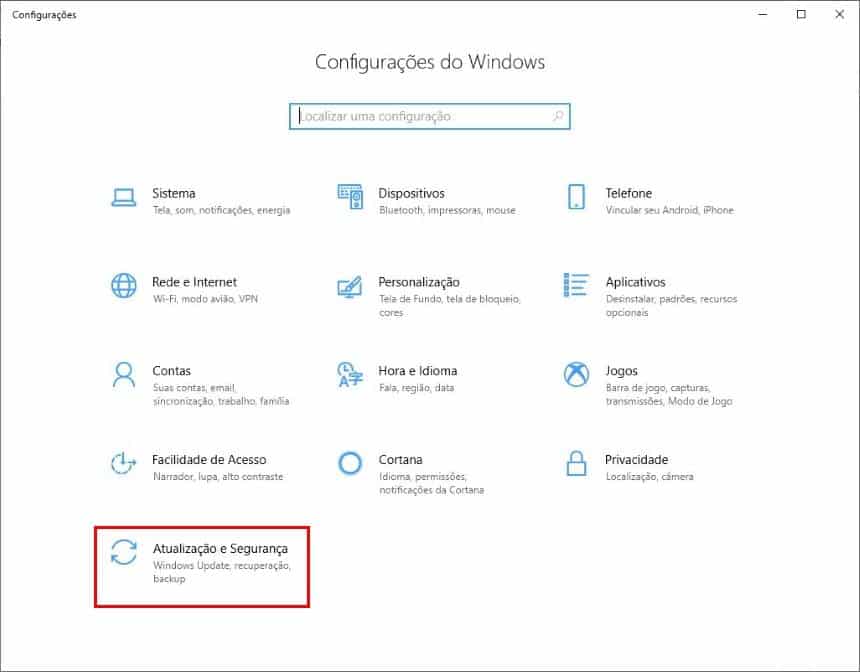Click 'Desinstalar, padrões, recursos opcionais' description
Viewport: 860px width, 672px height.
(671, 306)
